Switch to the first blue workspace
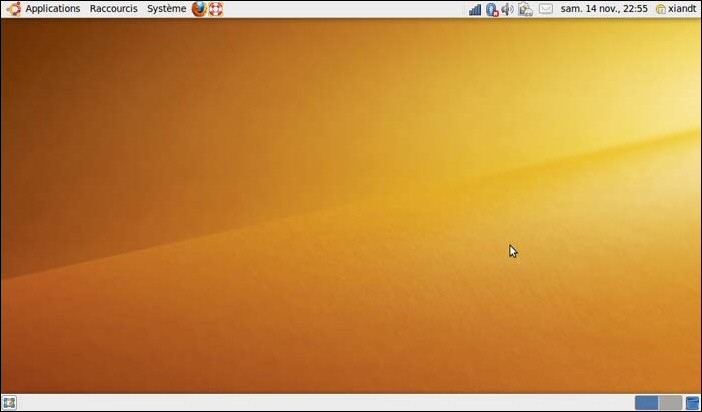Screen dimensions: 702x412 coord(646,403)
